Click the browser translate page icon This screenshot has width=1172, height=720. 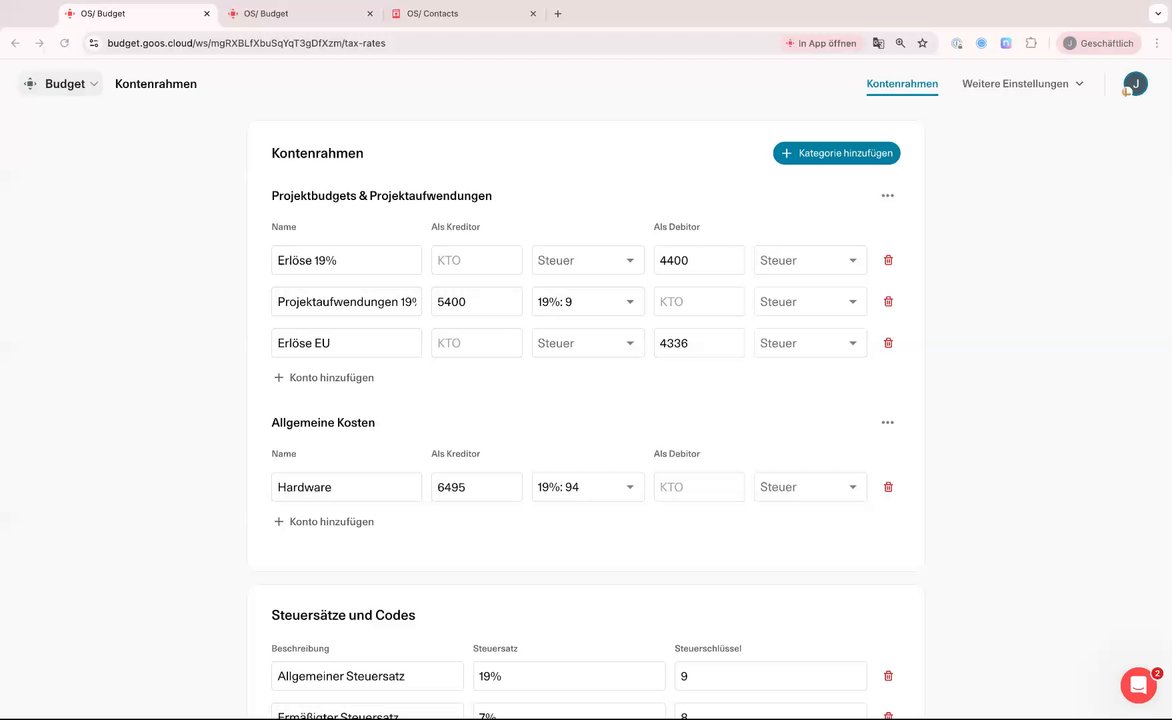click(878, 43)
